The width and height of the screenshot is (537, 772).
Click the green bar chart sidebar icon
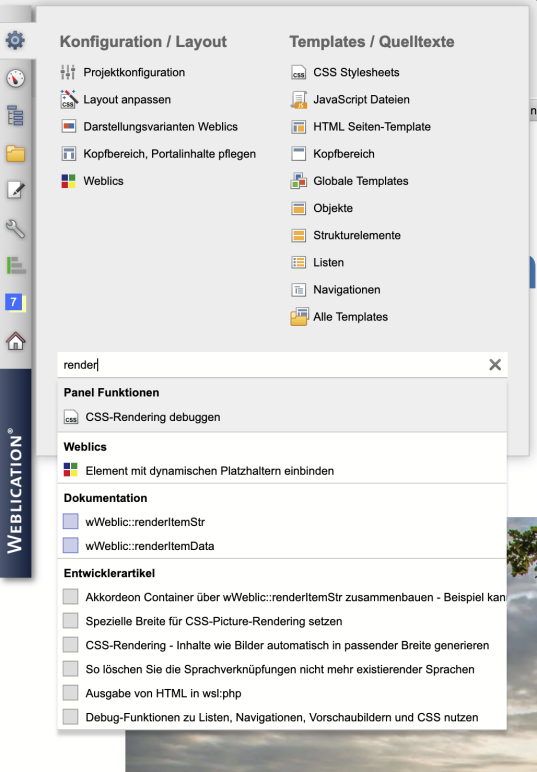click(x=16, y=266)
